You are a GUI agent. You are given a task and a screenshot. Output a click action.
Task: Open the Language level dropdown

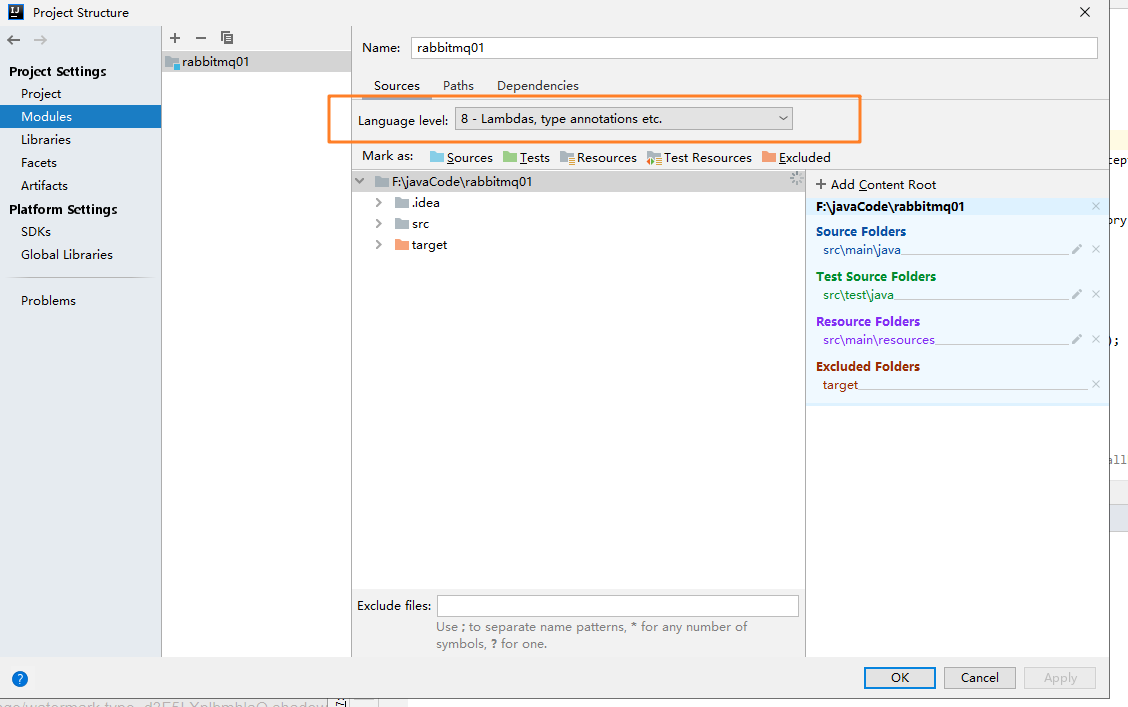(783, 118)
